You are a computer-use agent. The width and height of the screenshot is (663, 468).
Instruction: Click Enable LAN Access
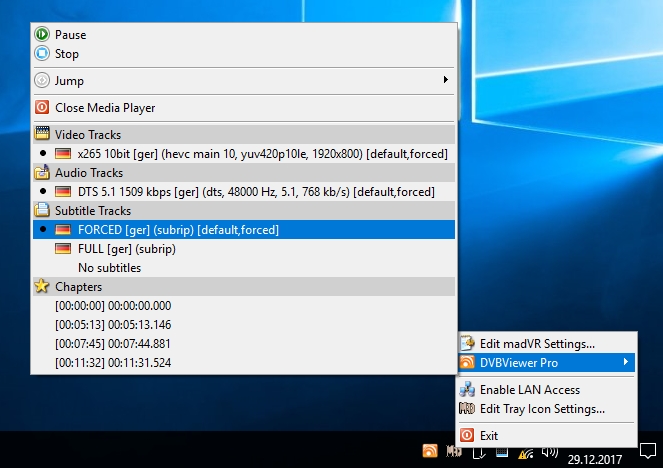[x=546, y=389]
